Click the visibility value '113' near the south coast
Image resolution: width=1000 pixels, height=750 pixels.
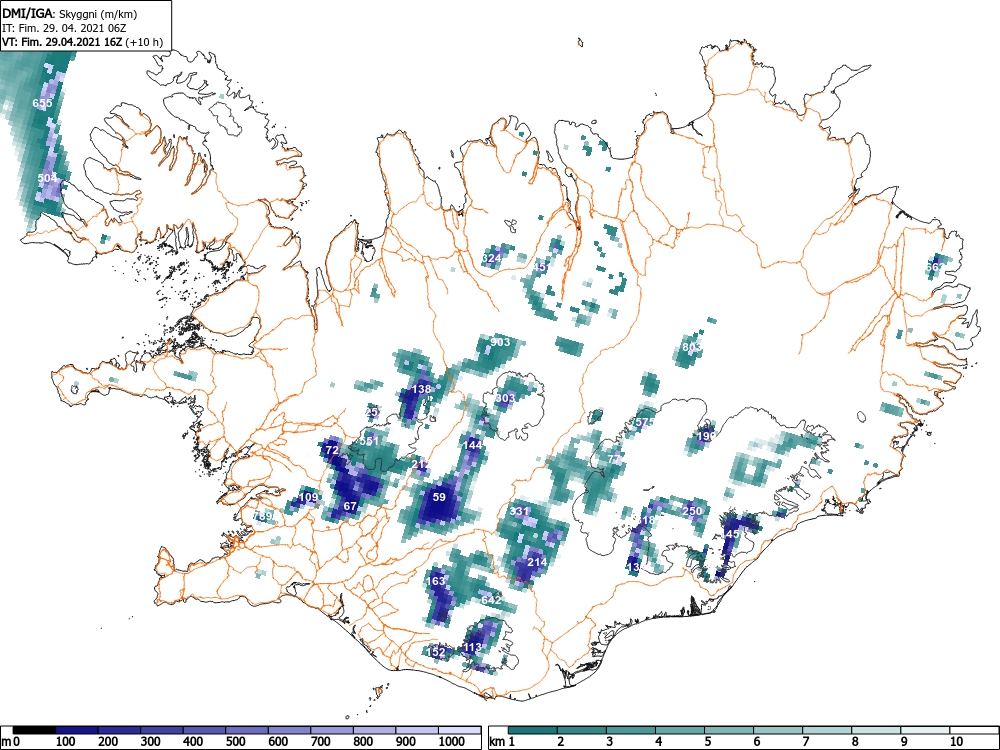tap(472, 647)
